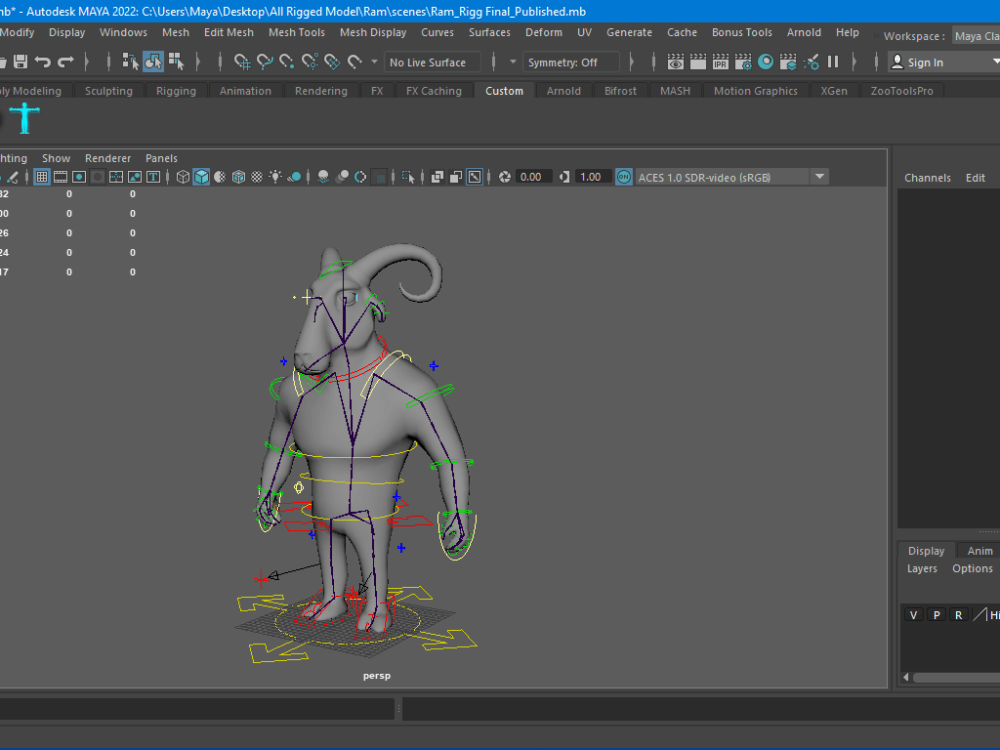Click the Sign In button
This screenshot has height=750, width=1000.
coord(927,62)
